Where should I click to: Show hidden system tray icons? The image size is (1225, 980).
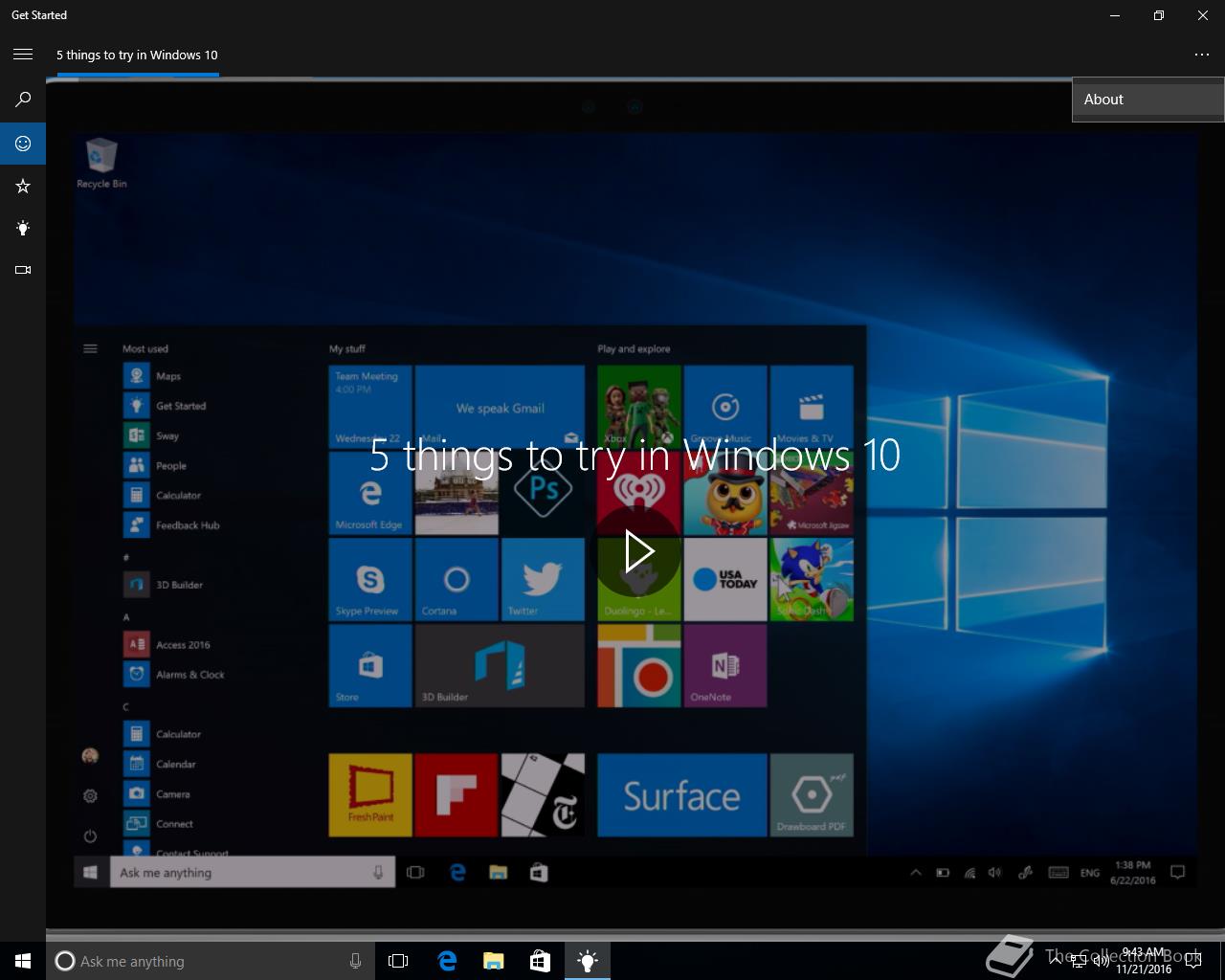(x=1057, y=961)
